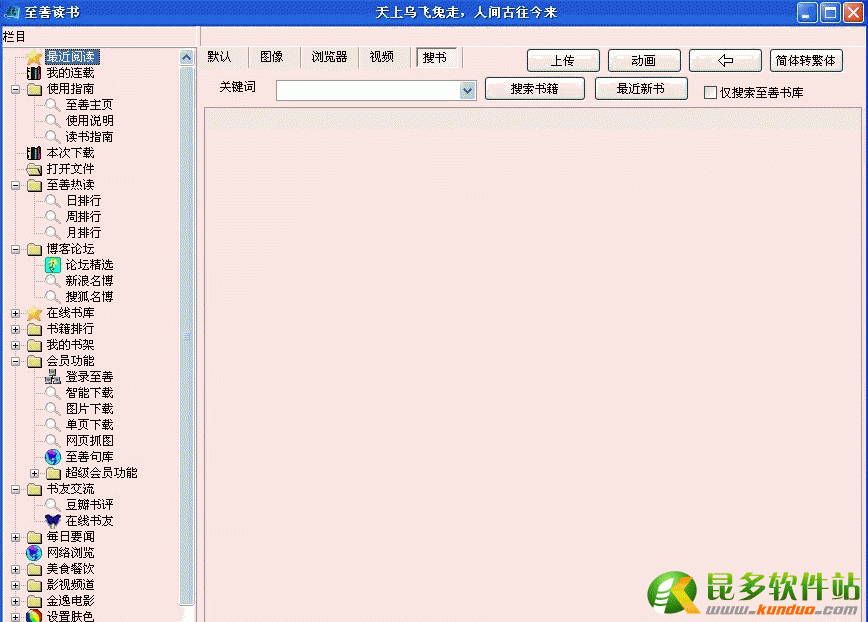Click the globe icon beside 至善句库
Screen dimensions: 868x622
[53, 457]
